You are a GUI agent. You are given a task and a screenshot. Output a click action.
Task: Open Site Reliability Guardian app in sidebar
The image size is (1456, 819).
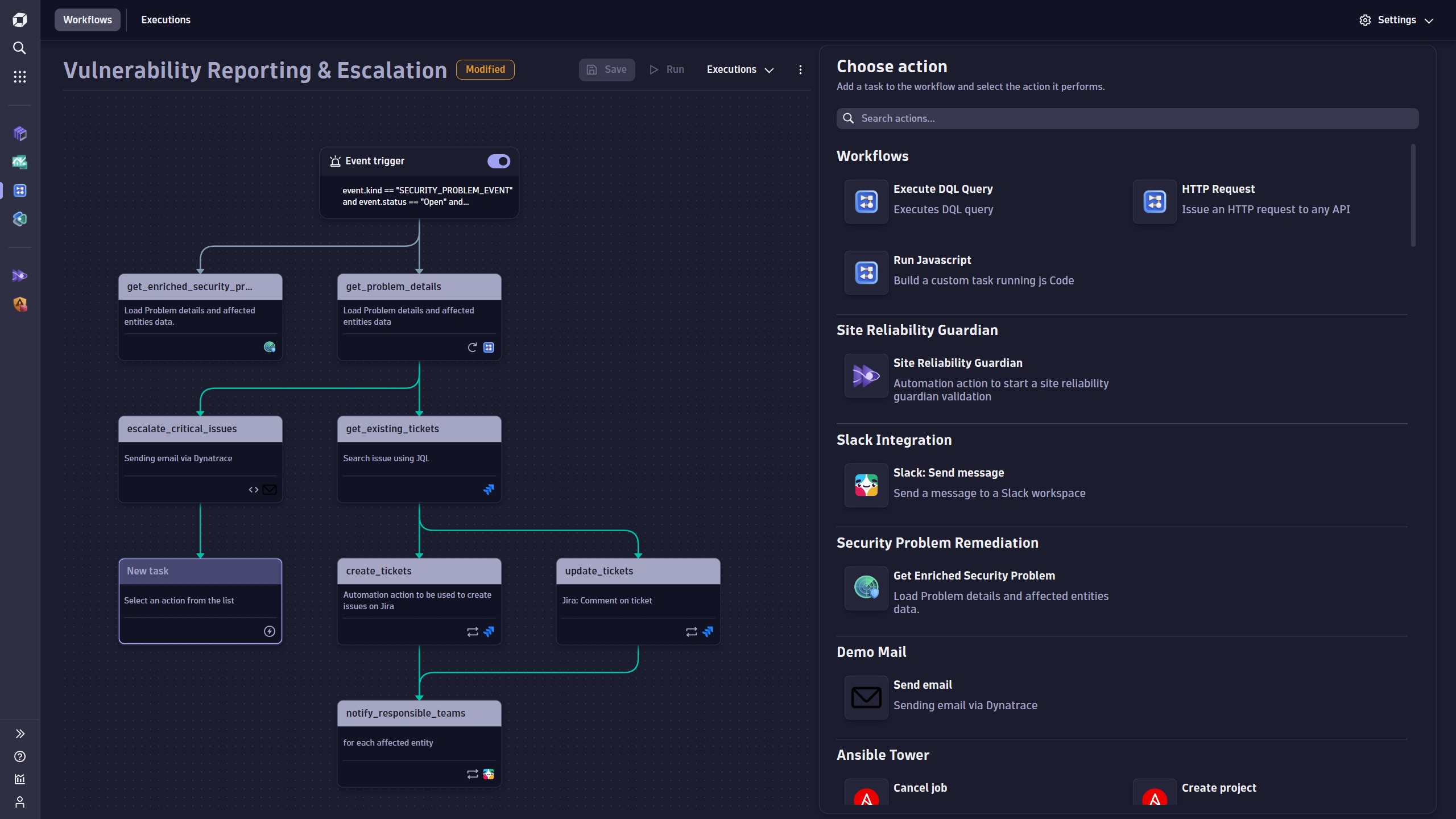[19, 276]
